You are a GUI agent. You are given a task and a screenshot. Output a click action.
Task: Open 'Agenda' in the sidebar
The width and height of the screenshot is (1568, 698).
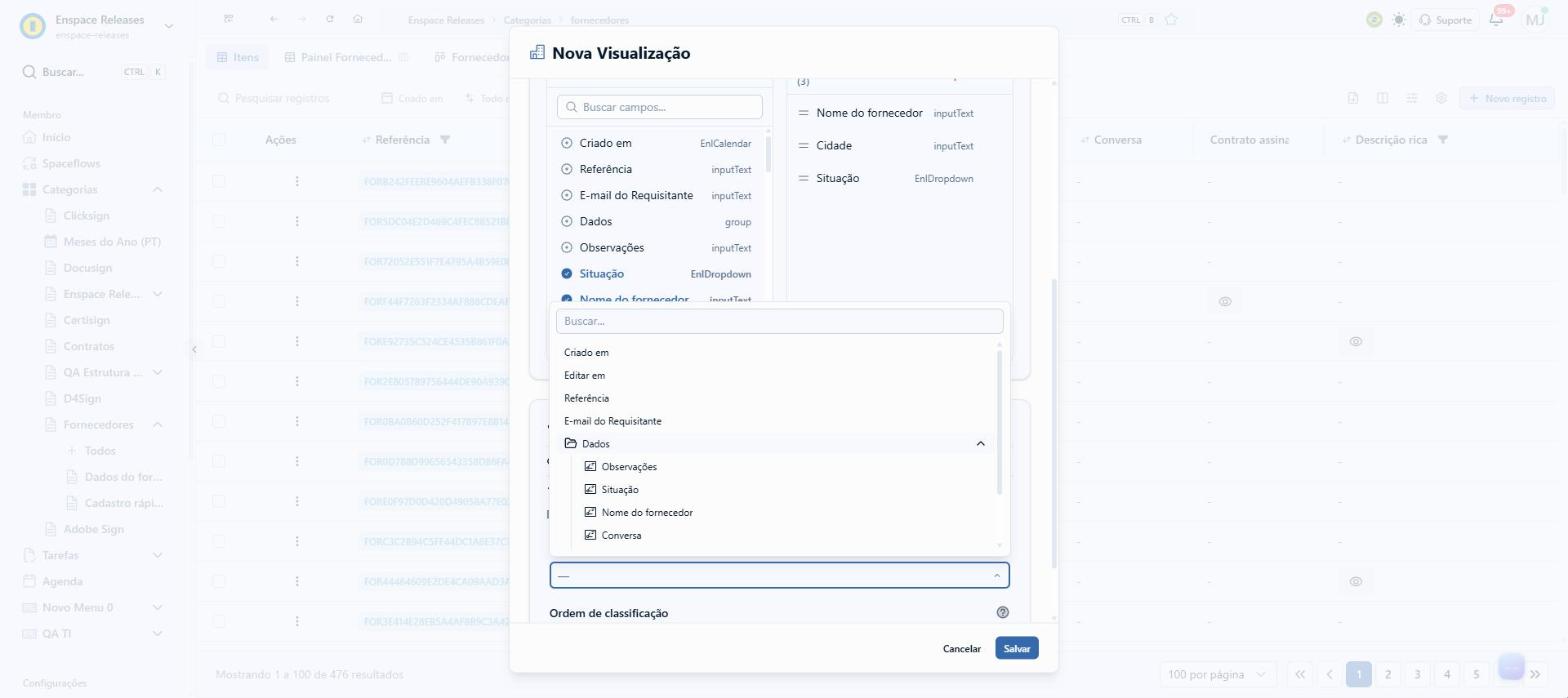tap(62, 581)
